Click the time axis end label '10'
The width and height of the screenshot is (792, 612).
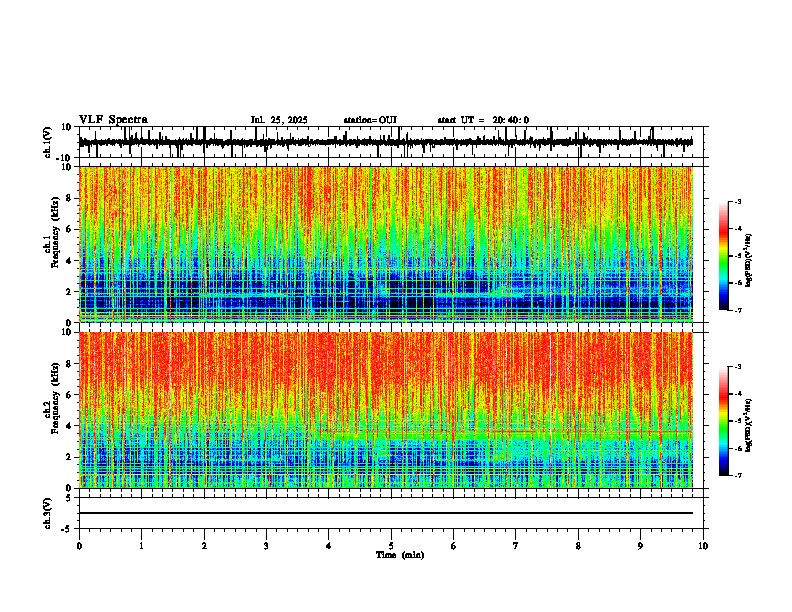tap(703, 546)
